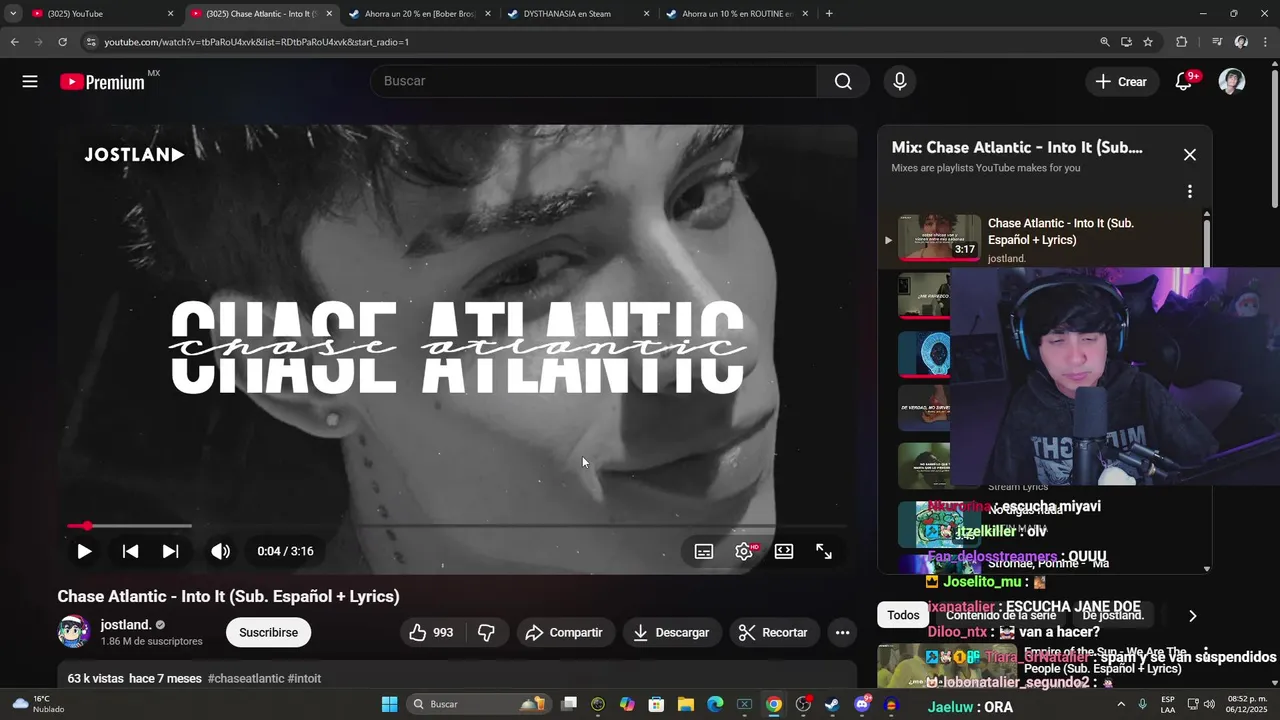Open Microsoft Edge from the taskbar

click(715, 704)
